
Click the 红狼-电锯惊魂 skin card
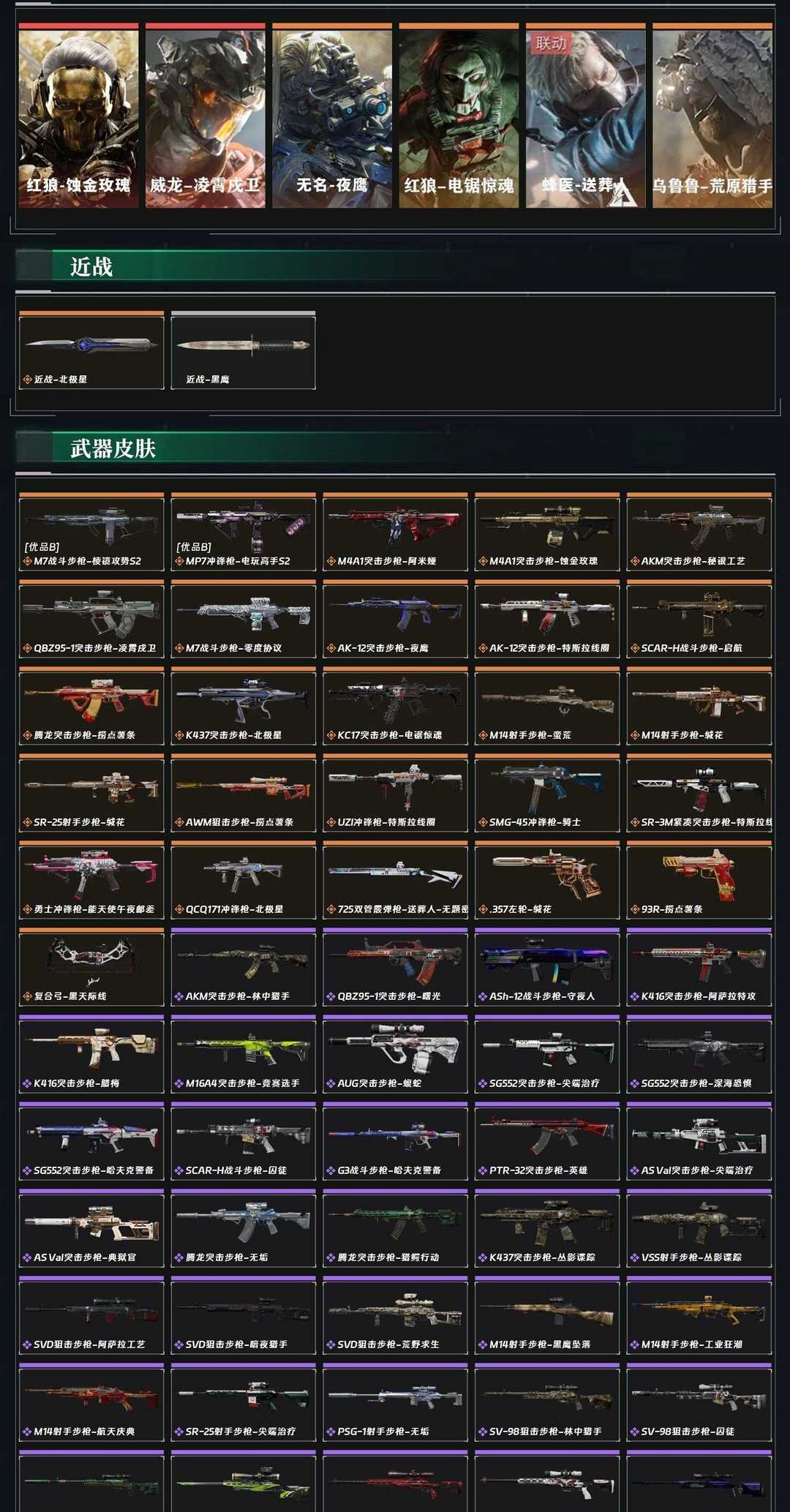[x=459, y=116]
